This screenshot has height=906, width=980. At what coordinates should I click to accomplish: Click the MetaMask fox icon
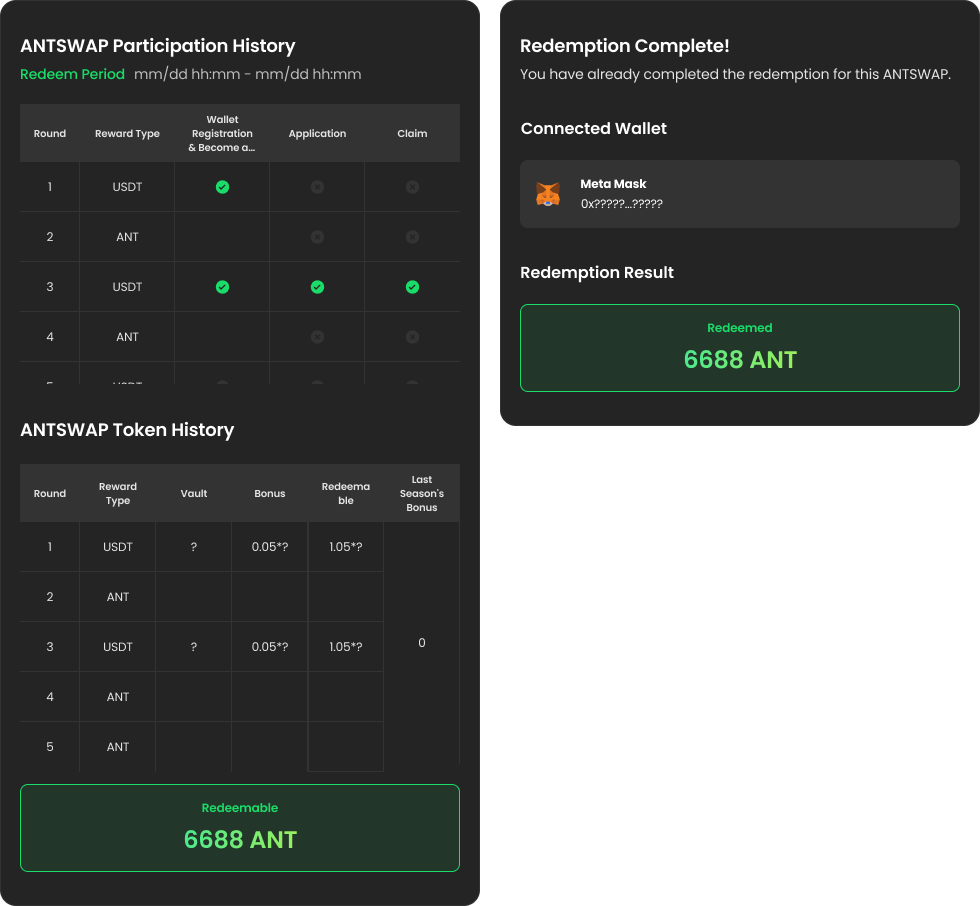pyautogui.click(x=547, y=194)
